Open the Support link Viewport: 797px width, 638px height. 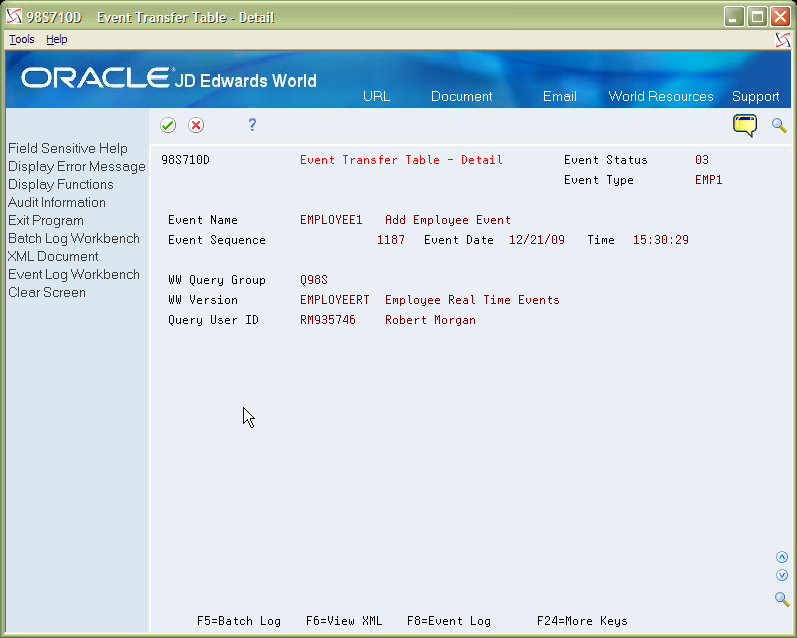pos(755,97)
